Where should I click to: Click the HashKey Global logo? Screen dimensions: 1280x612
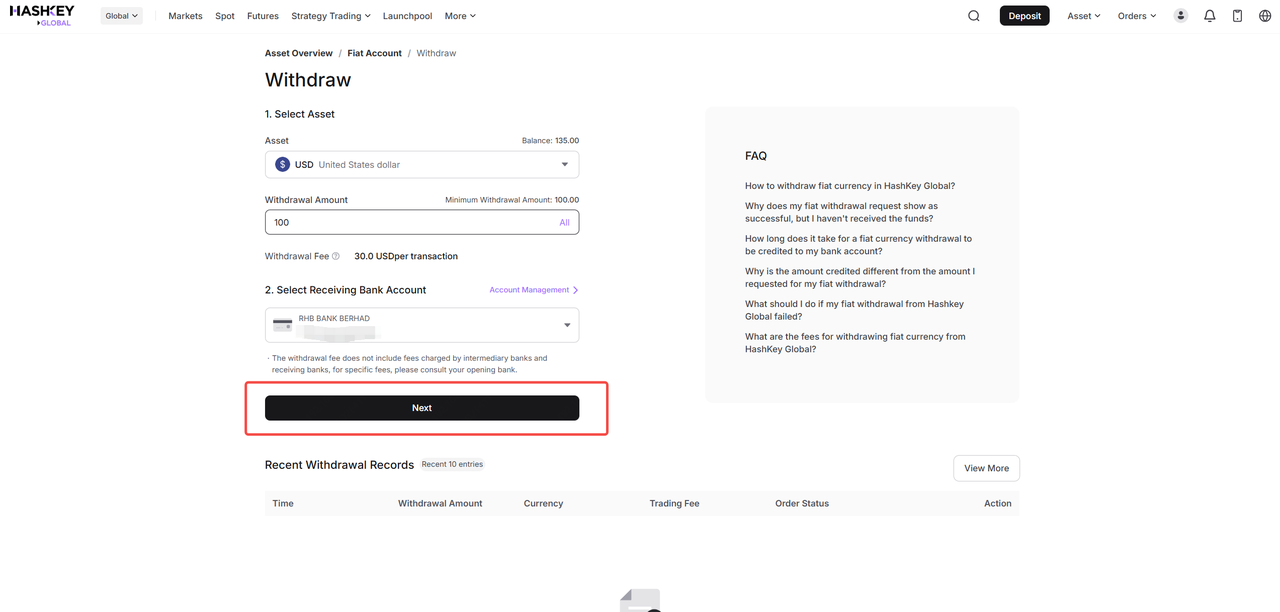pos(42,15)
